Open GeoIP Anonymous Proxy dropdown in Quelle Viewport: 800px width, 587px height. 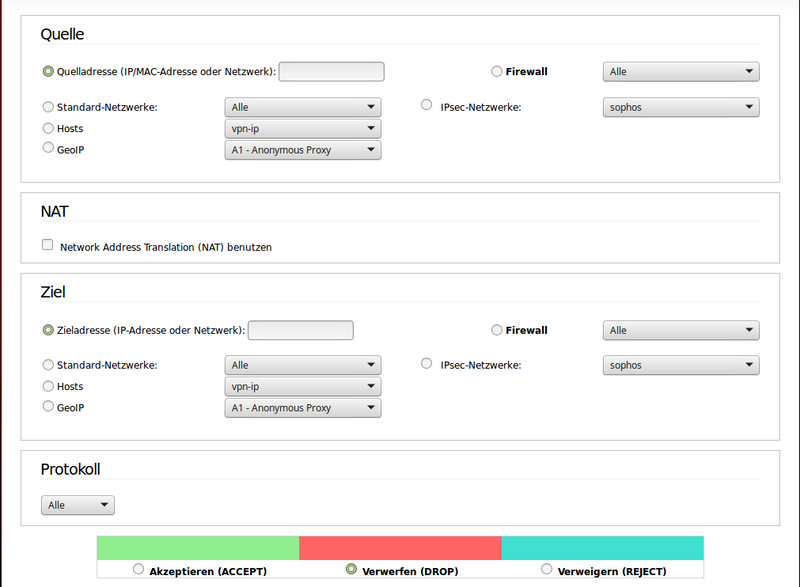coord(302,150)
